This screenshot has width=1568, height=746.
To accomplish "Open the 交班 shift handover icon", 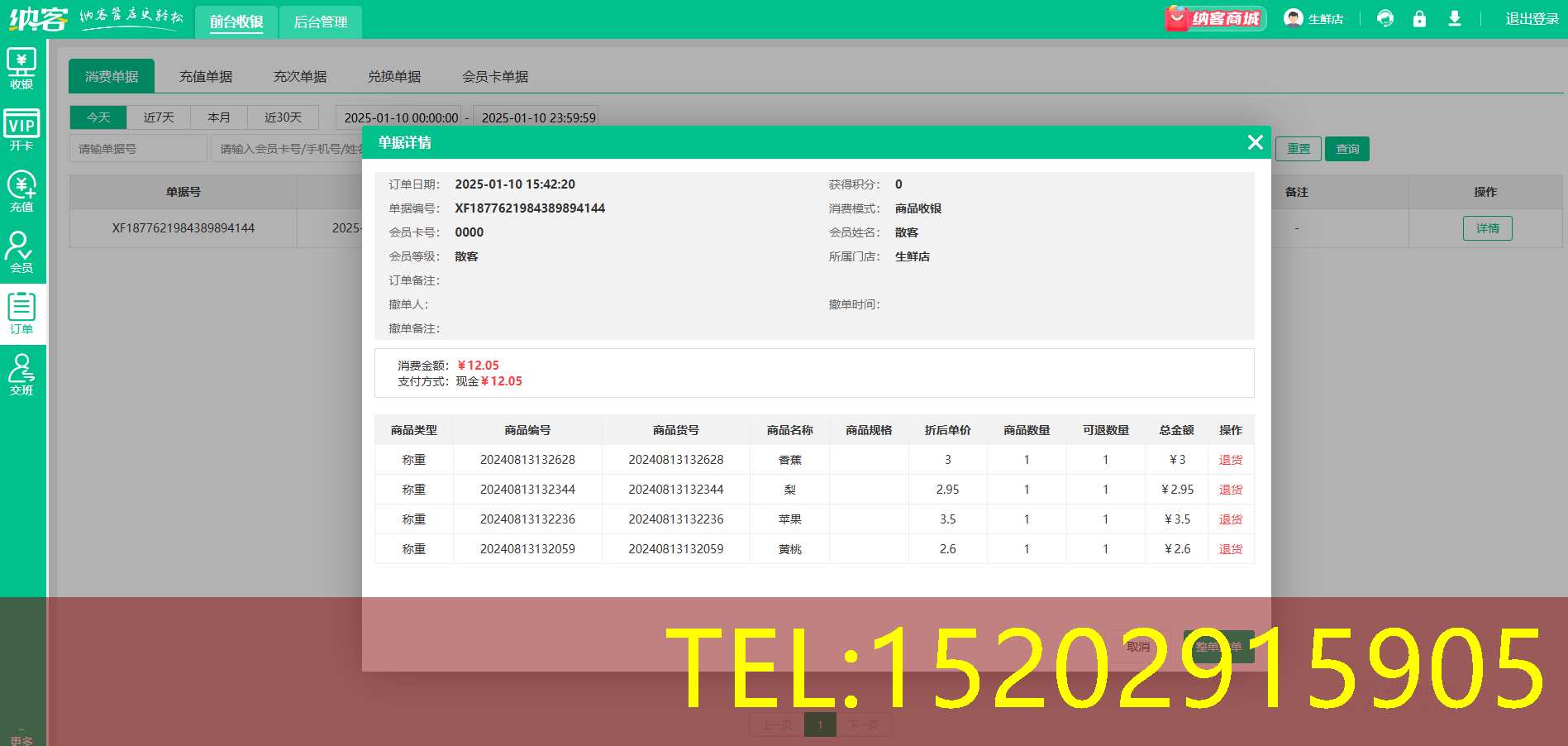I will coord(21,375).
